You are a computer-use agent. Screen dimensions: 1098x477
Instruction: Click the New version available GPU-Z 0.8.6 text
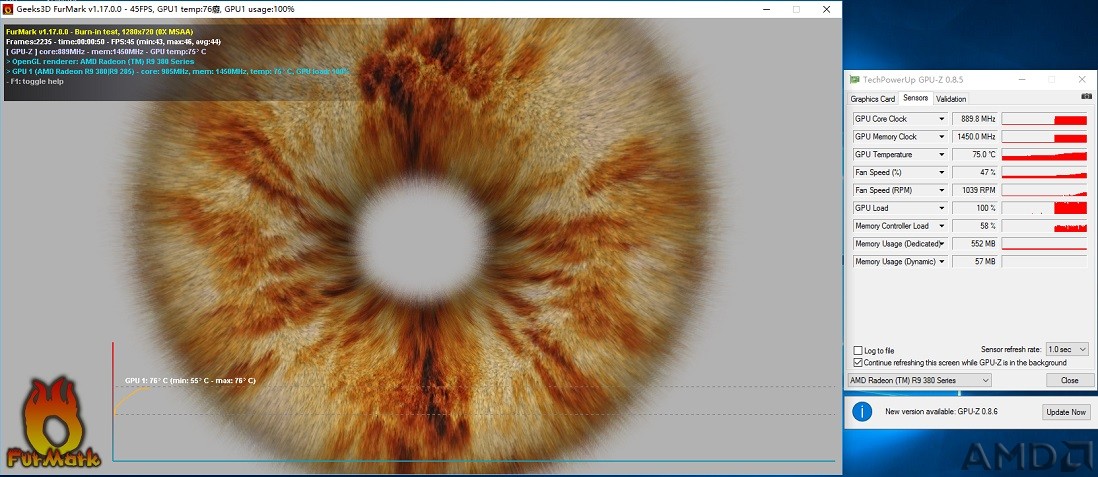point(941,412)
